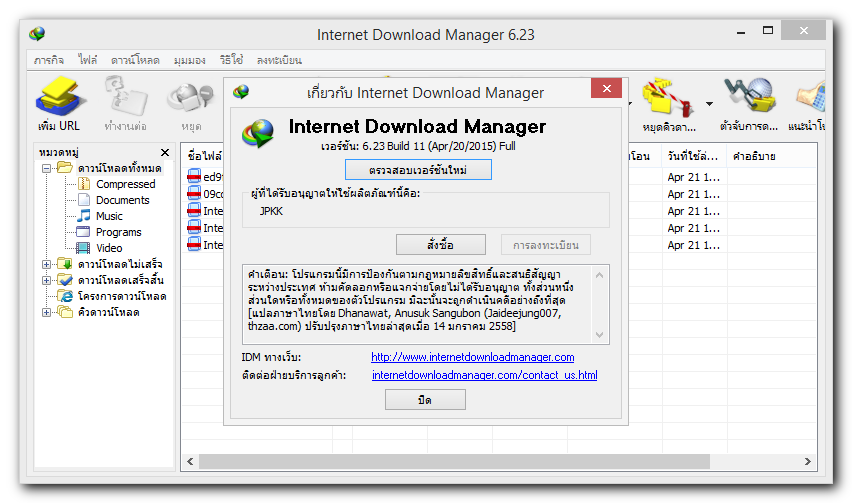Click the หยุดคิวดา... stop queue icon
The width and height of the screenshot is (852, 503).
(x=668, y=98)
